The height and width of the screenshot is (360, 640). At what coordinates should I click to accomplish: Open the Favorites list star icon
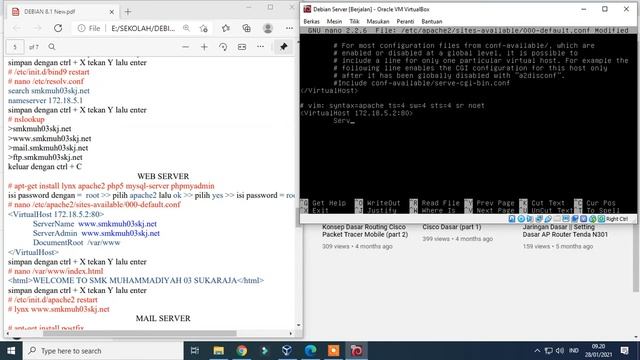[x=226, y=28]
